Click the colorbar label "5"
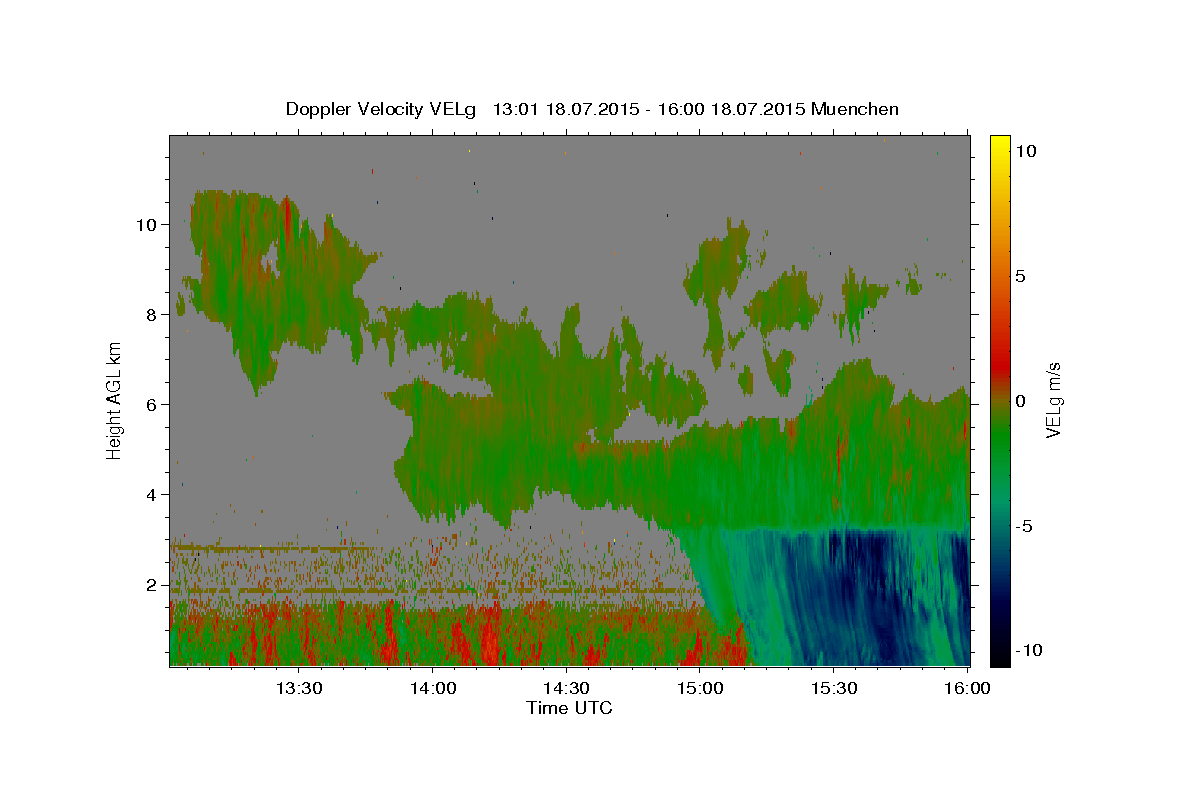 click(1020, 276)
